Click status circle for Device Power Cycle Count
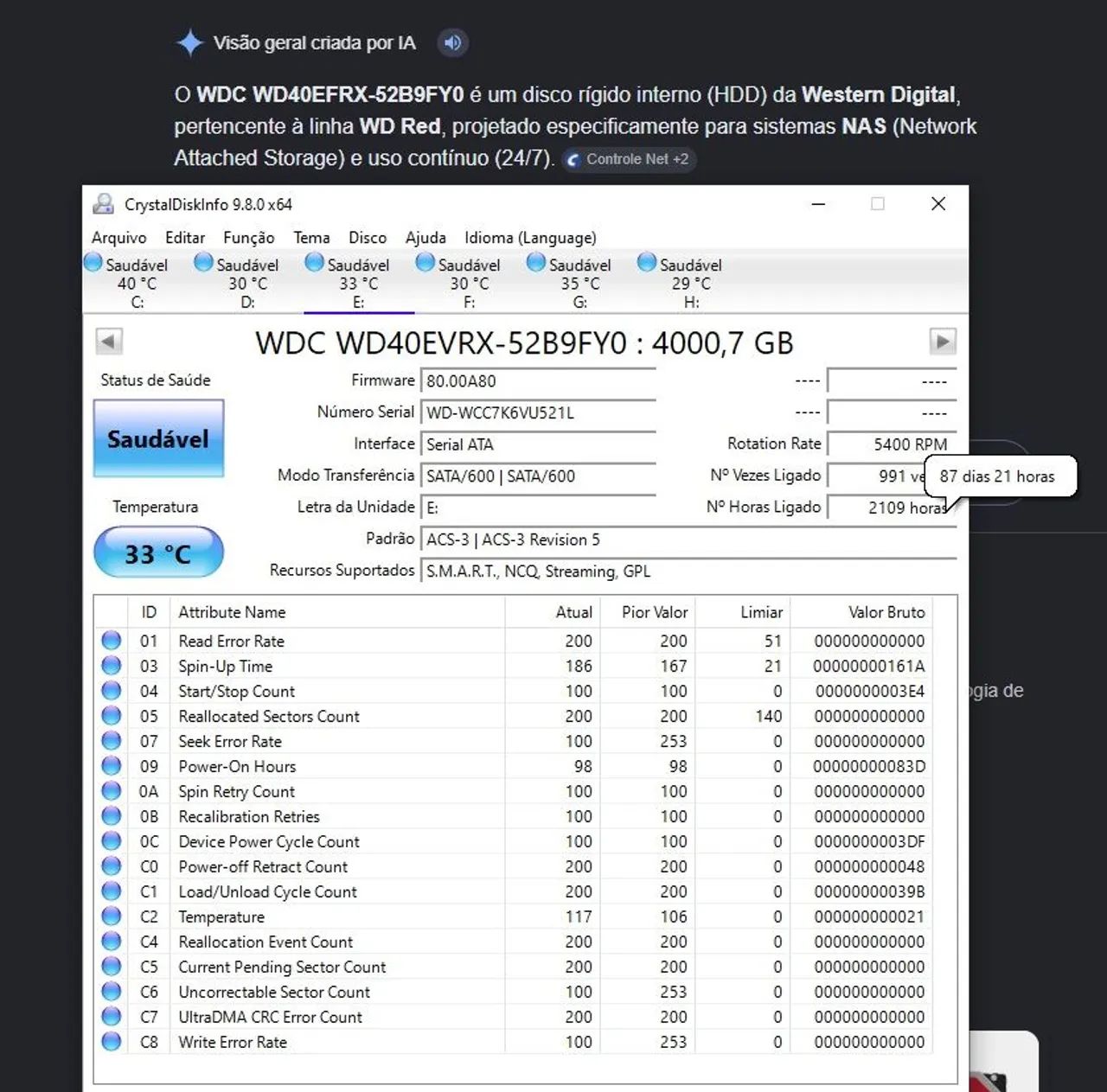The image size is (1107, 1092). (112, 840)
